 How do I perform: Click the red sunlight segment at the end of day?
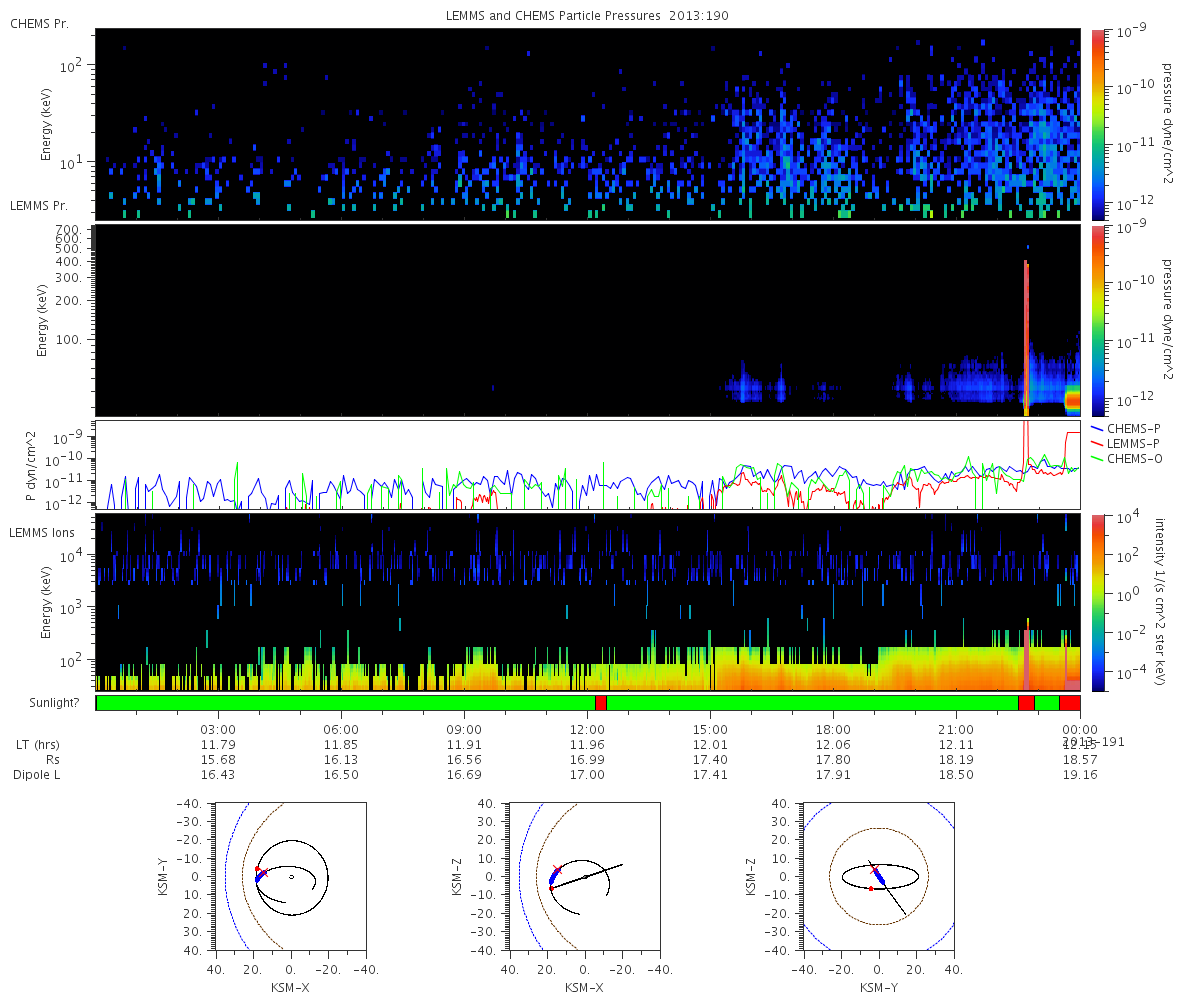(x=1069, y=703)
